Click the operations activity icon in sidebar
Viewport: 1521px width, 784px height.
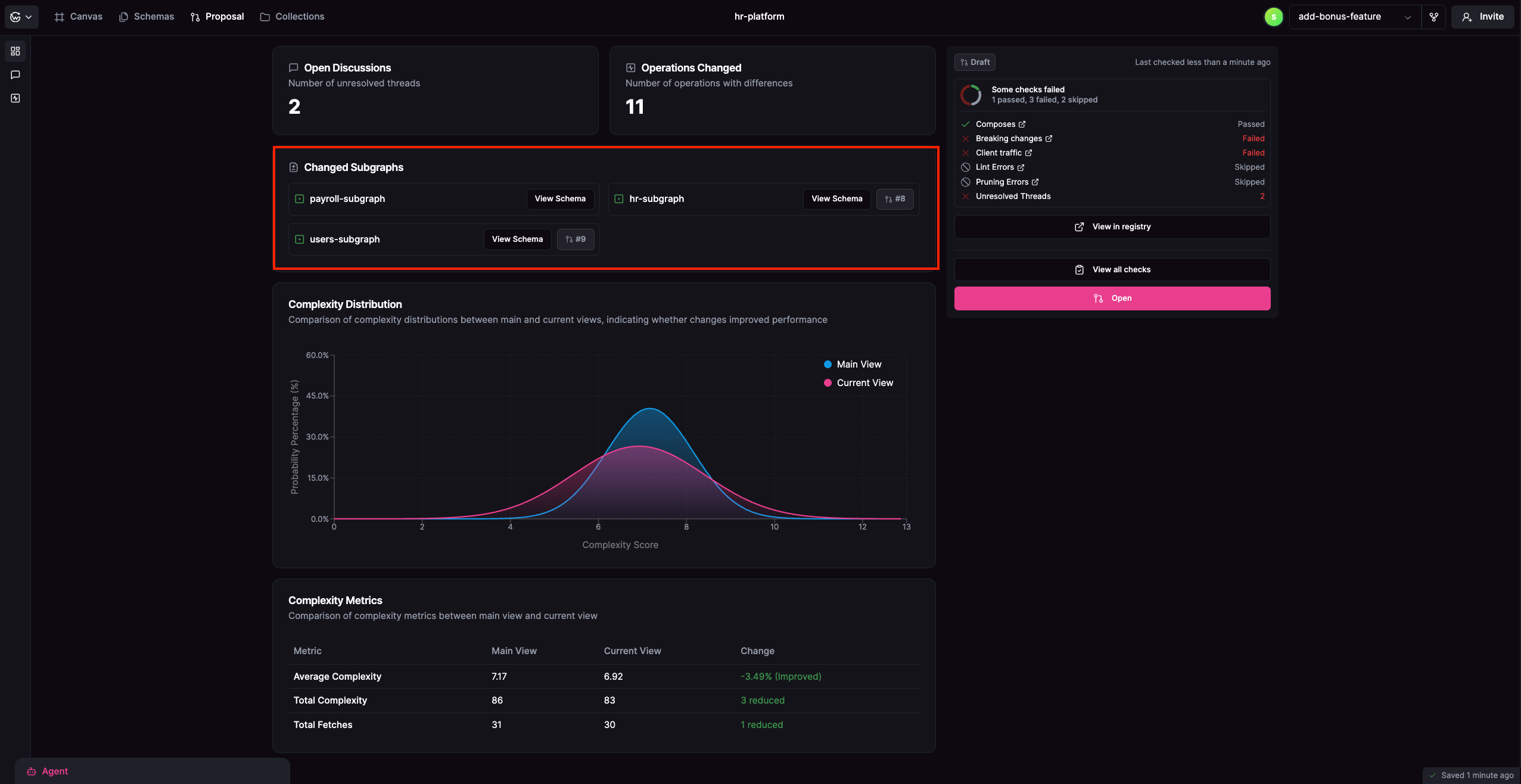click(15, 98)
